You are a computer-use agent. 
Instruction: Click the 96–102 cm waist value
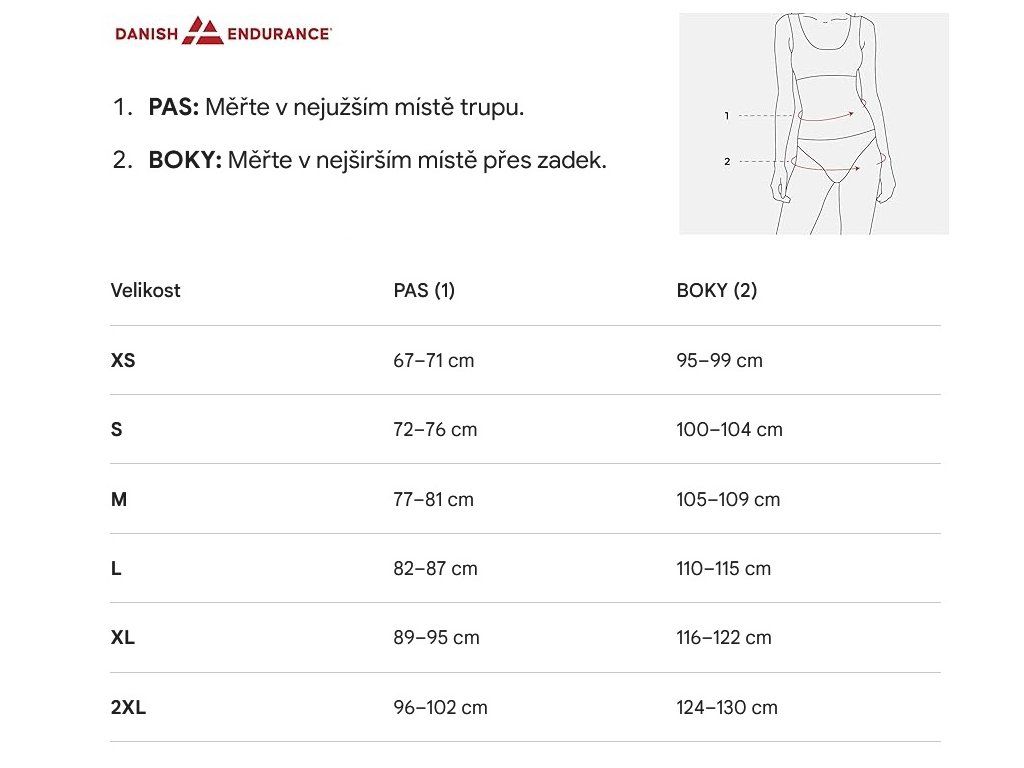coord(440,707)
